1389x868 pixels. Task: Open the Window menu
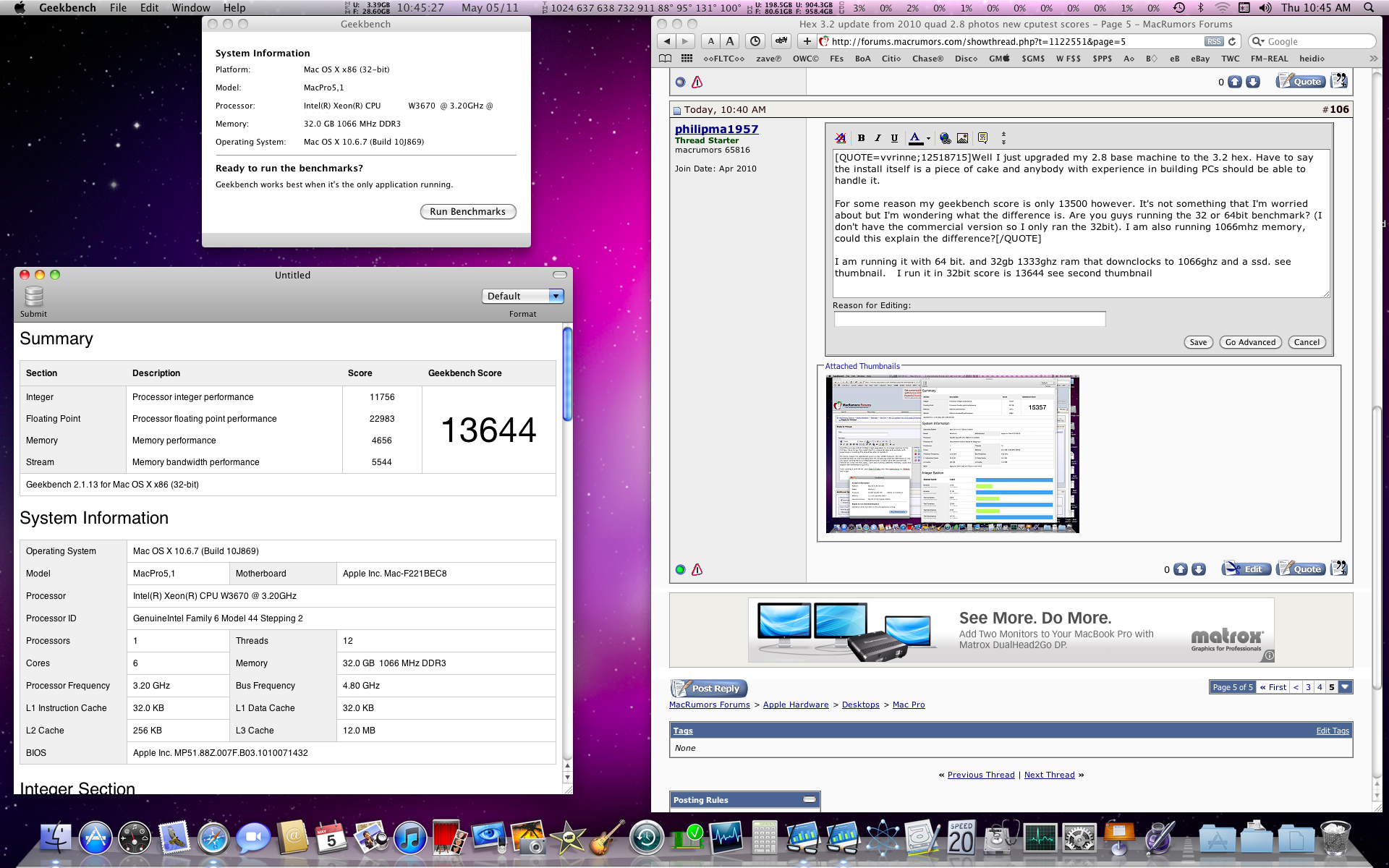pyautogui.click(x=191, y=7)
